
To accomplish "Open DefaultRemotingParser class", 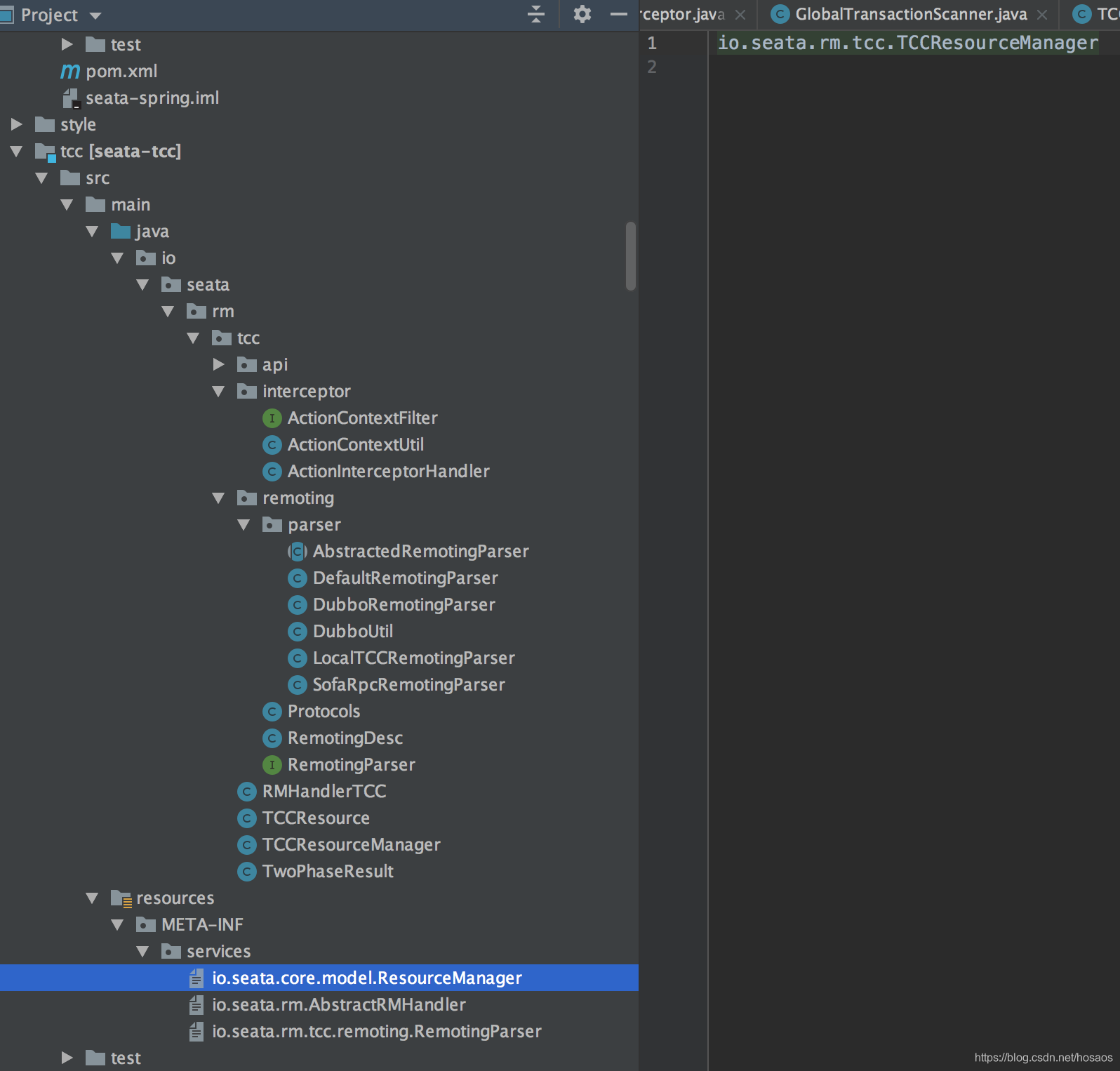I will click(406, 578).
